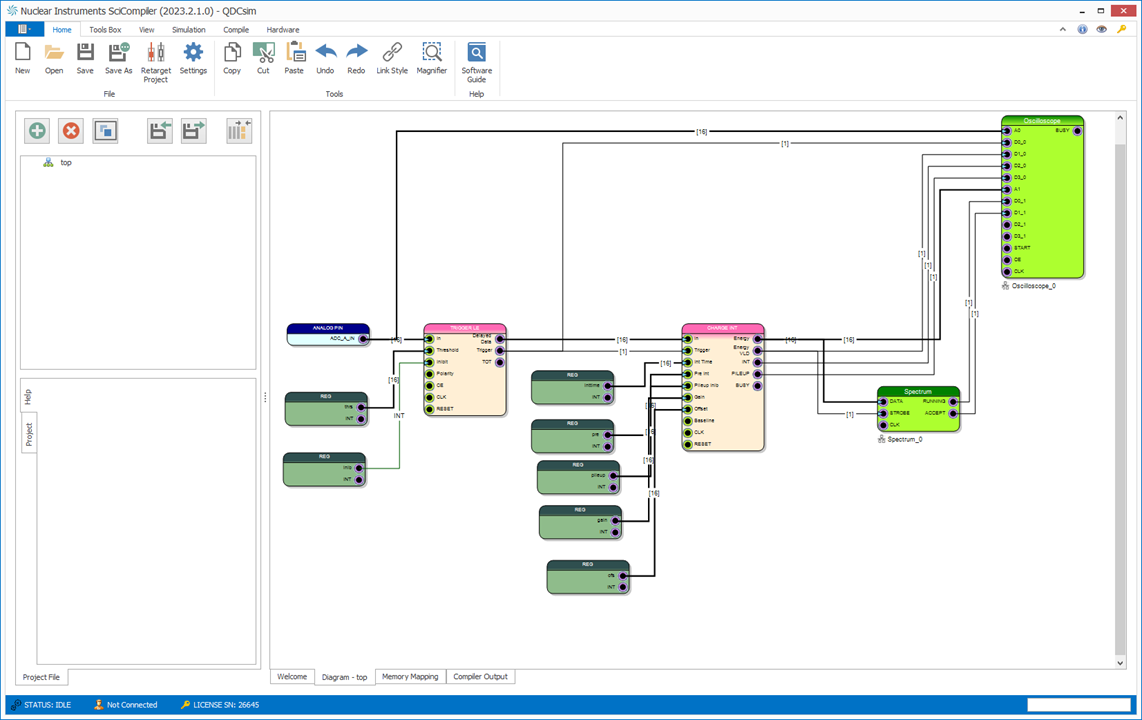This screenshot has width=1142, height=720.
Task: Click the 'LICENSE SN: 26645' status entry
Action: (219, 705)
